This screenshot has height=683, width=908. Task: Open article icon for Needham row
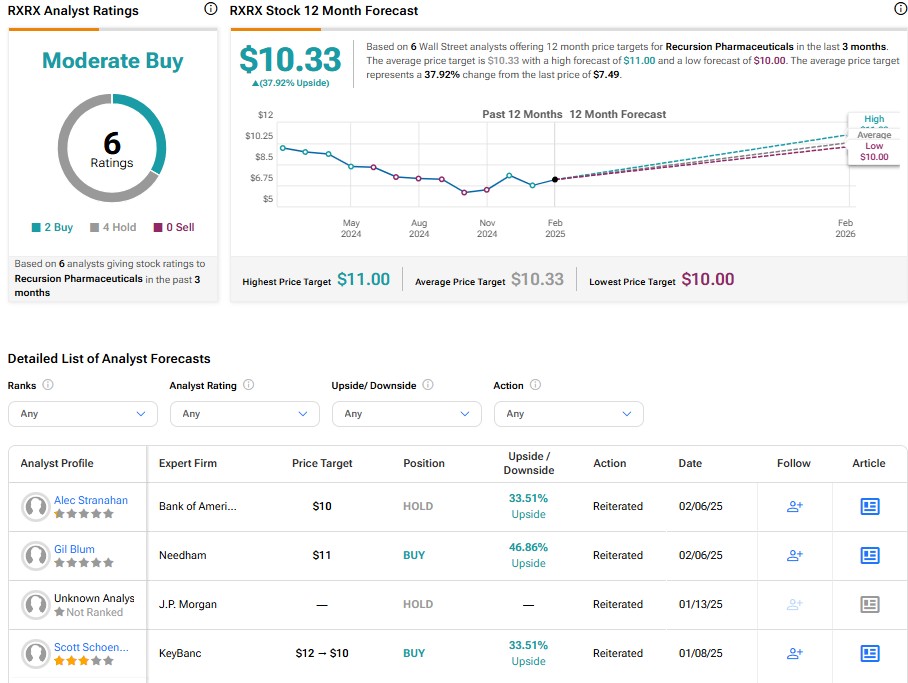[870, 555]
